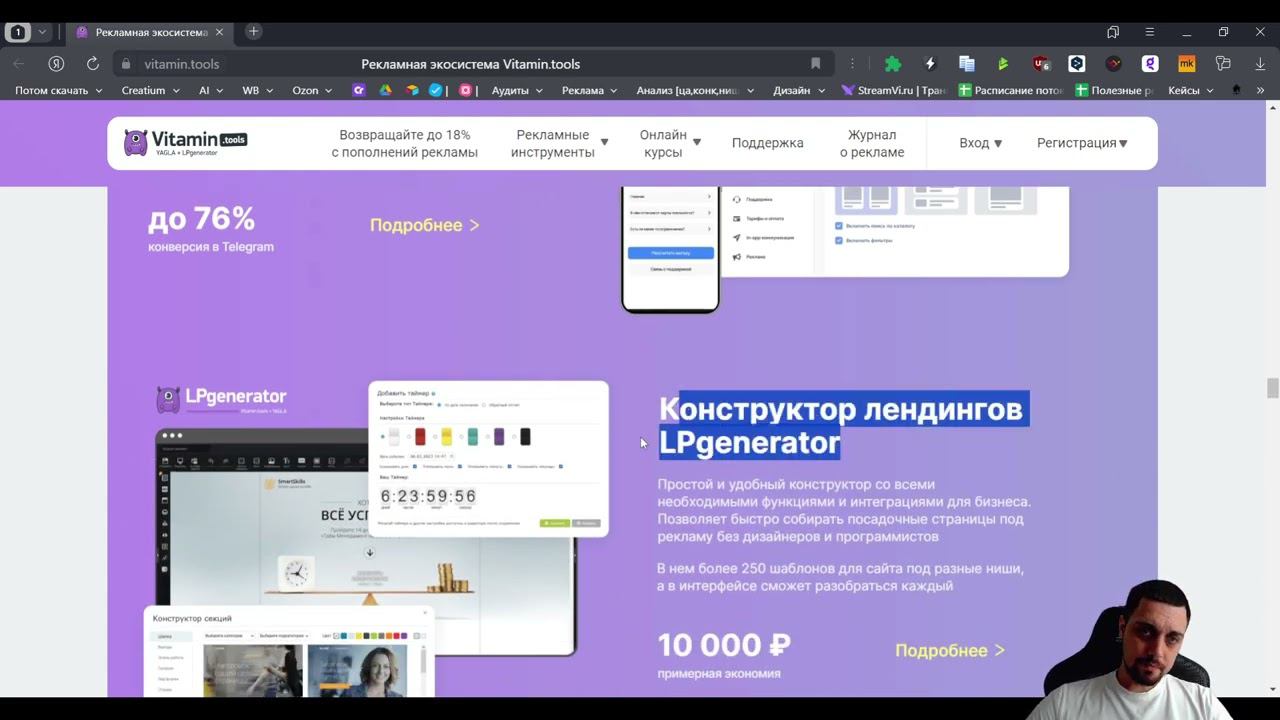Image resolution: width=1280 pixels, height=720 pixels.
Task: Open the orange mk extension
Action: [x=1187, y=64]
